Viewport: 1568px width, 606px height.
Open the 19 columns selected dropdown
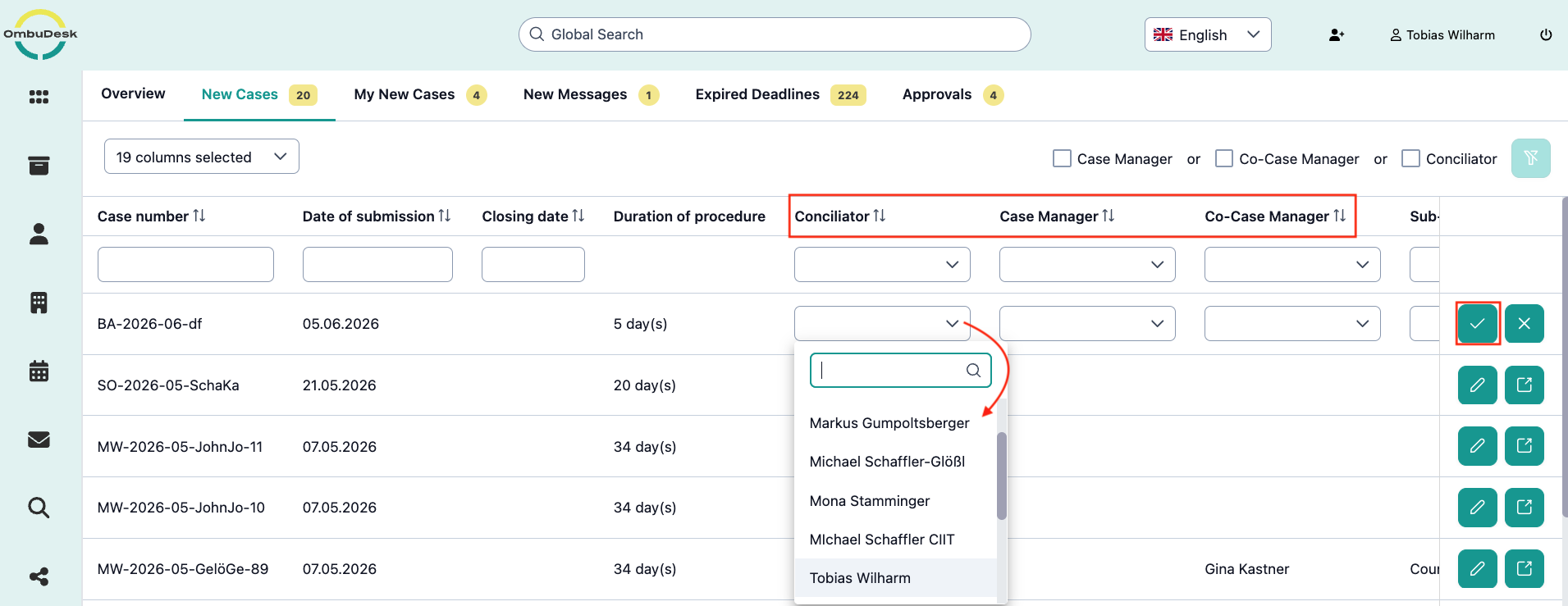202,157
